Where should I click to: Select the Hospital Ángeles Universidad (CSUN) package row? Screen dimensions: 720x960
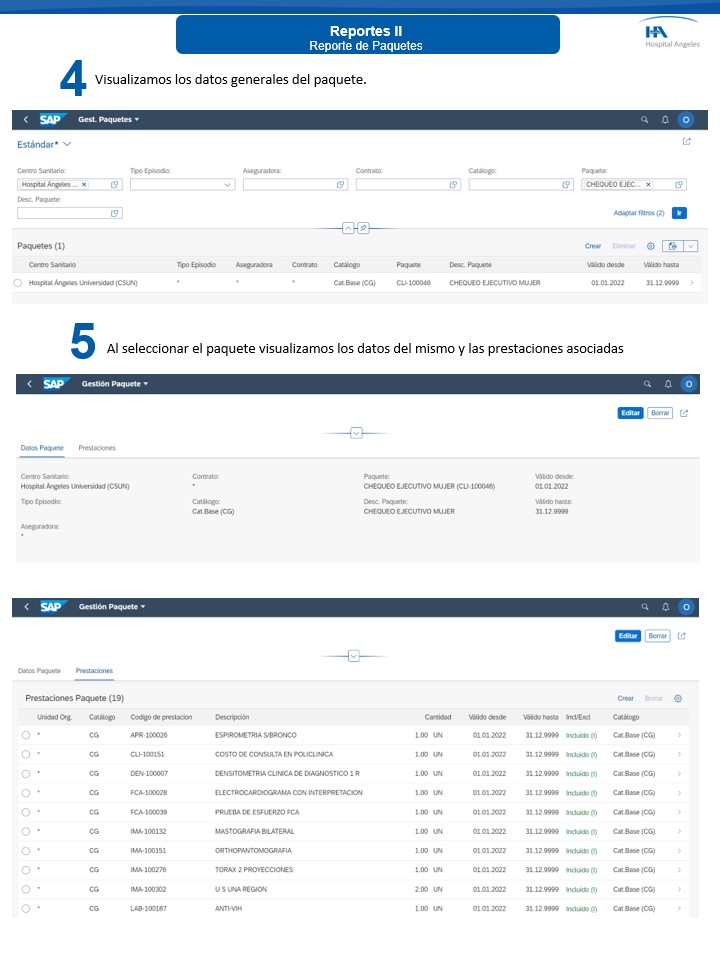[x=18, y=283]
